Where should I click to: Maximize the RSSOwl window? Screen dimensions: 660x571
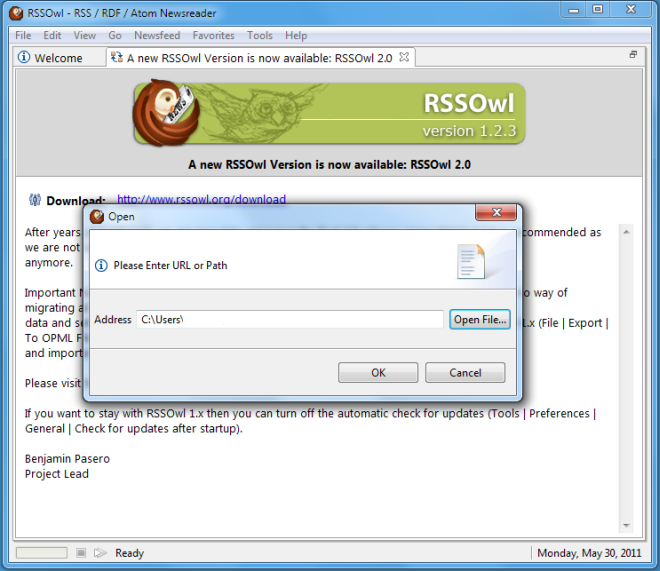click(x=597, y=9)
